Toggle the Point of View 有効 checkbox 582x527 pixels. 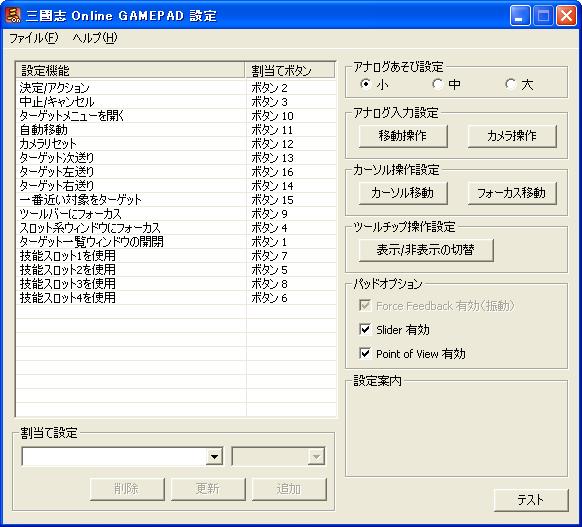pos(365,353)
